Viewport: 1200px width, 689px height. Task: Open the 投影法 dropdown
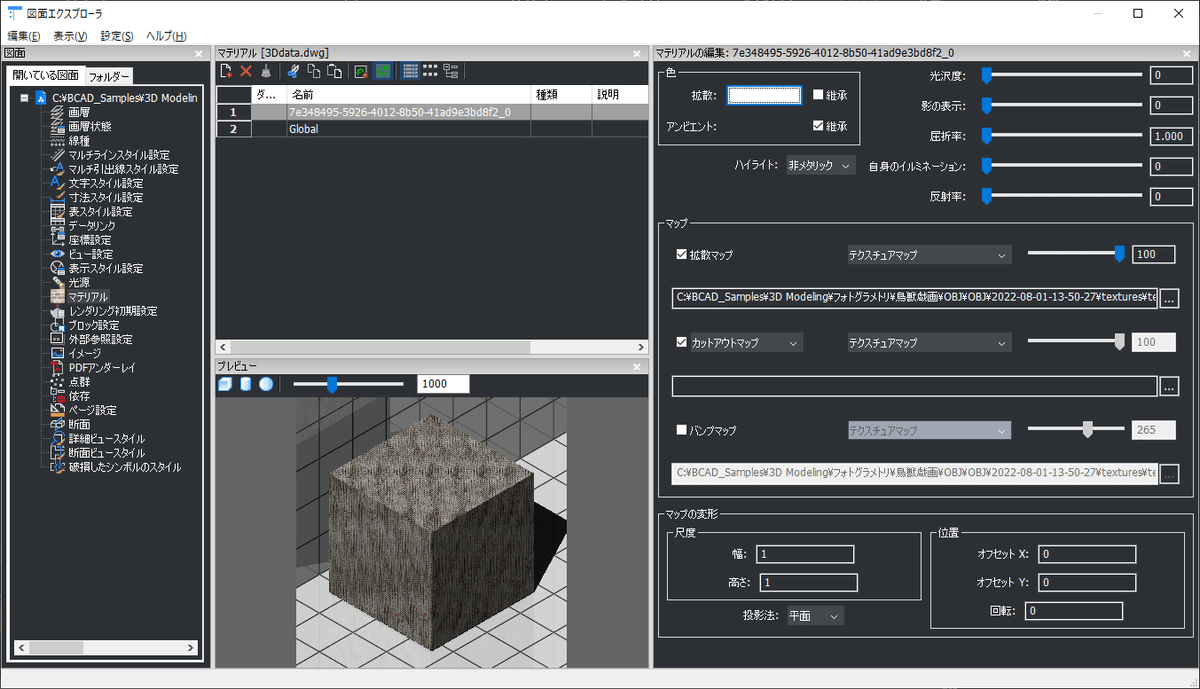point(815,616)
